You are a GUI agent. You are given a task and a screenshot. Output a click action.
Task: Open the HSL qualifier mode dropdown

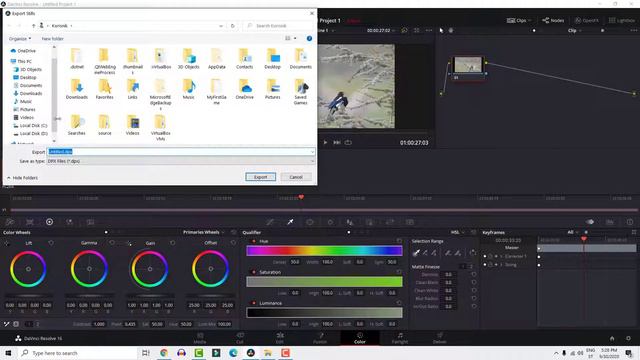click(458, 232)
